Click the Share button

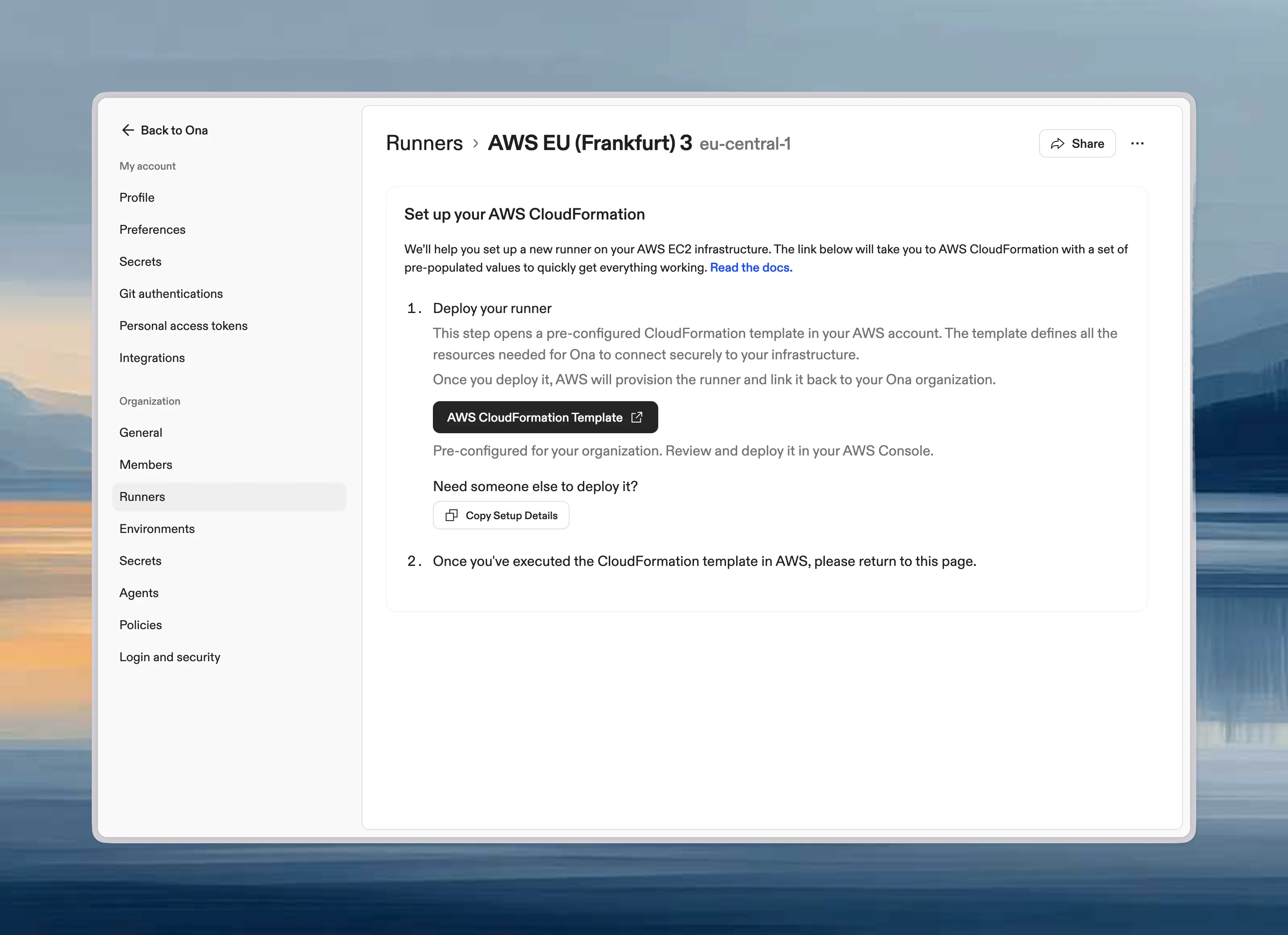coord(1077,144)
